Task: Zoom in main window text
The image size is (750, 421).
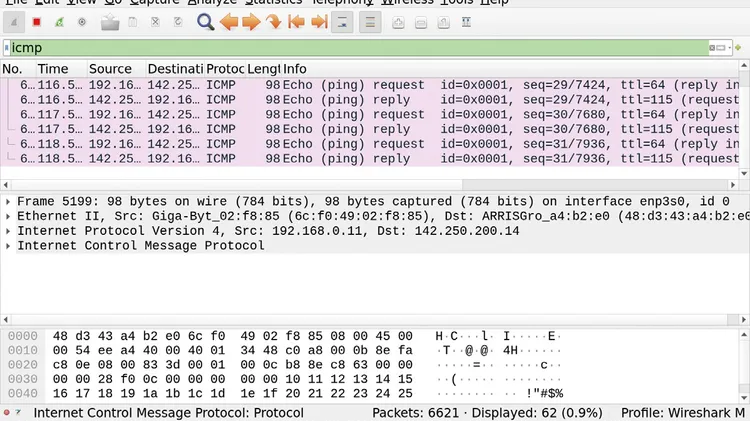Action: 398,22
